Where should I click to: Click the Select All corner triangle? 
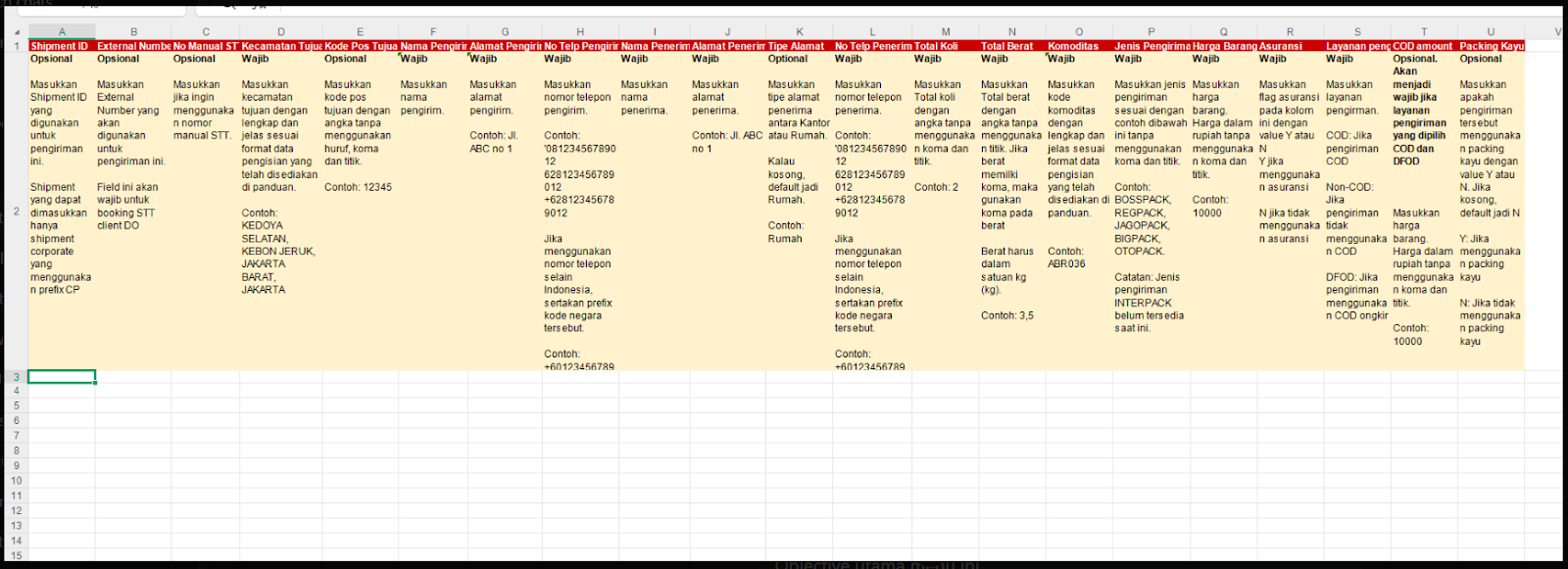pyautogui.click(x=16, y=32)
